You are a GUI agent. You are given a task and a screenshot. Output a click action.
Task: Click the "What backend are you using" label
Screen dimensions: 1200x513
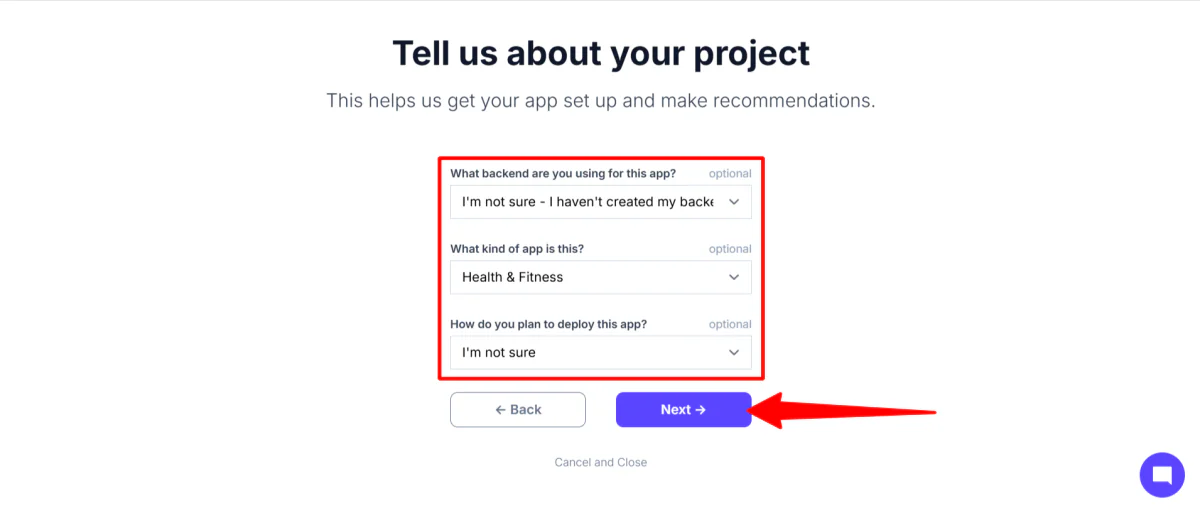(563, 173)
